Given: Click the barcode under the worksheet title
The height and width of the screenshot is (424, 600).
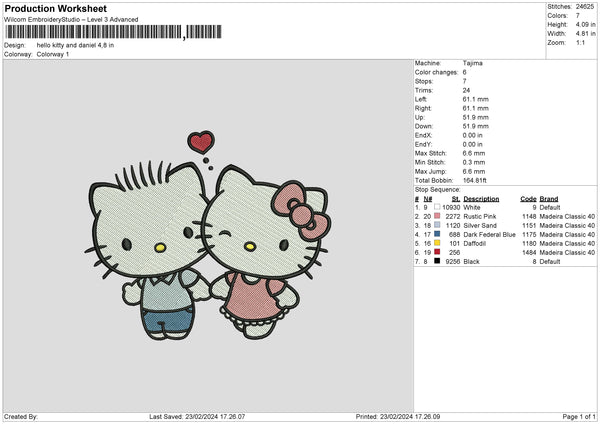Looking at the screenshot, I should (x=114, y=32).
